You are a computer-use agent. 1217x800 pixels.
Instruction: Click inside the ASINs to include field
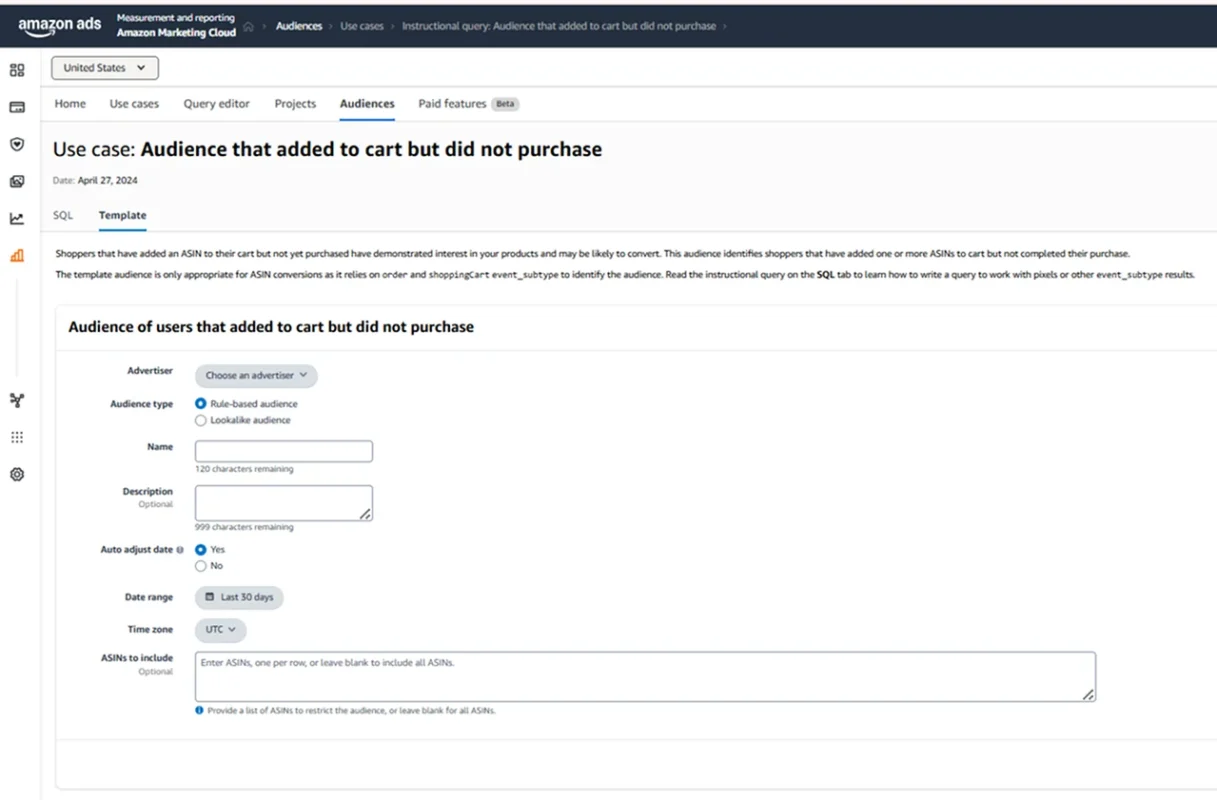point(645,675)
